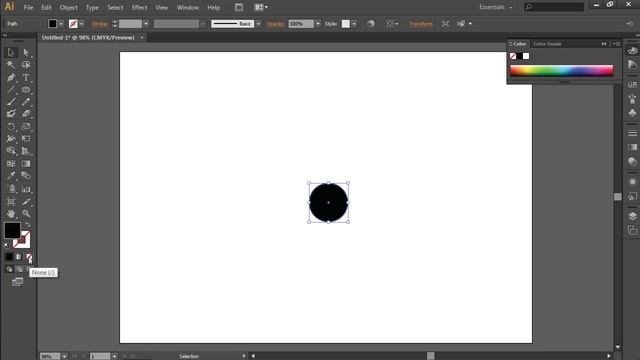Select the Blend tool
The height and width of the screenshot is (360, 640).
26,176
